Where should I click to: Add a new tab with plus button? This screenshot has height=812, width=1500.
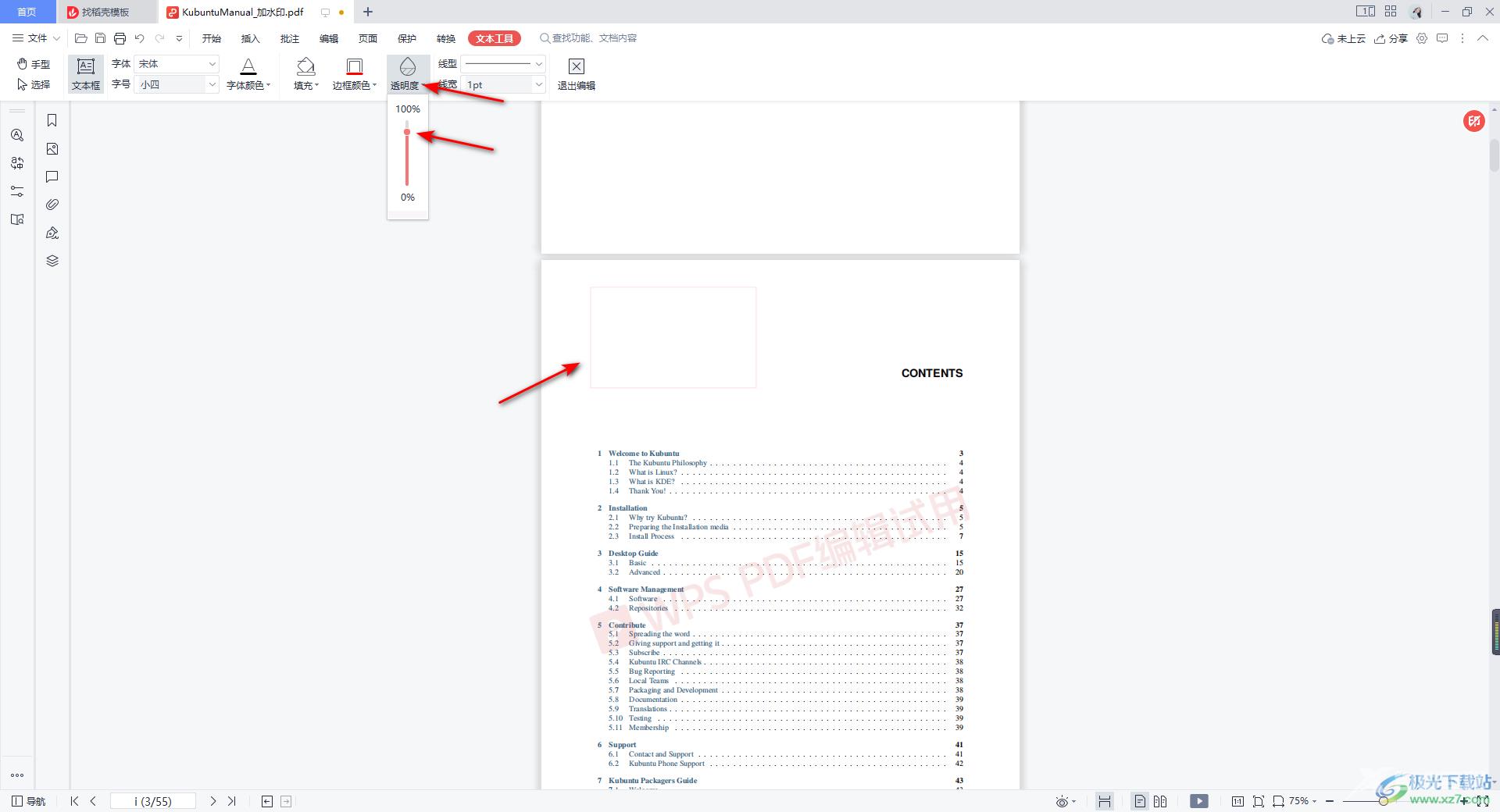click(x=368, y=12)
